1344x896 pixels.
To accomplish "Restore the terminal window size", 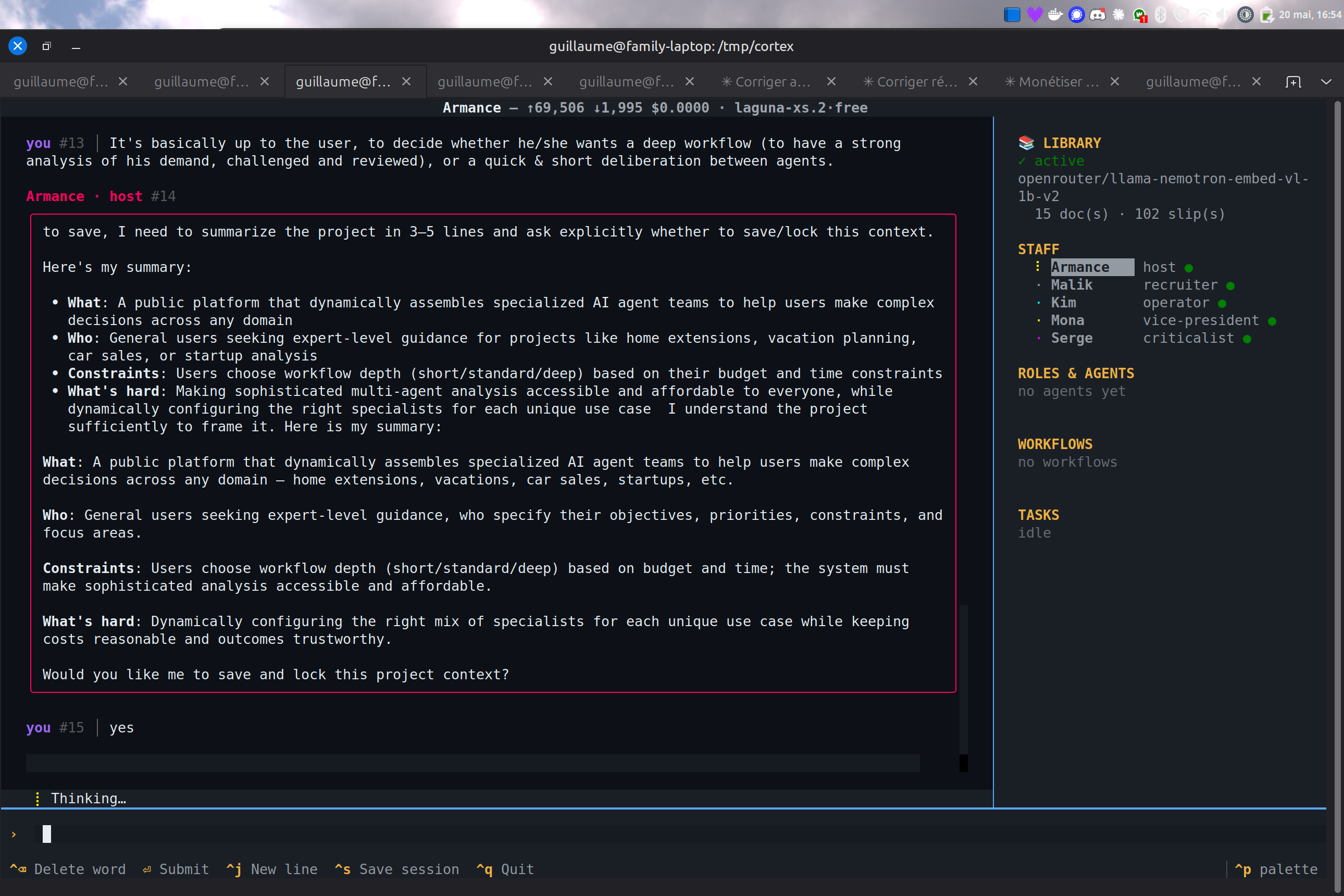I will point(47,46).
